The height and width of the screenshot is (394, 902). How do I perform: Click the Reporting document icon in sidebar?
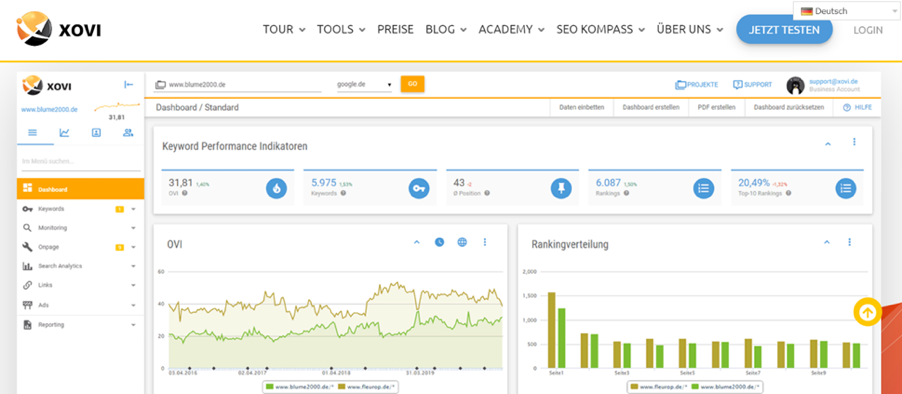tap(27, 324)
